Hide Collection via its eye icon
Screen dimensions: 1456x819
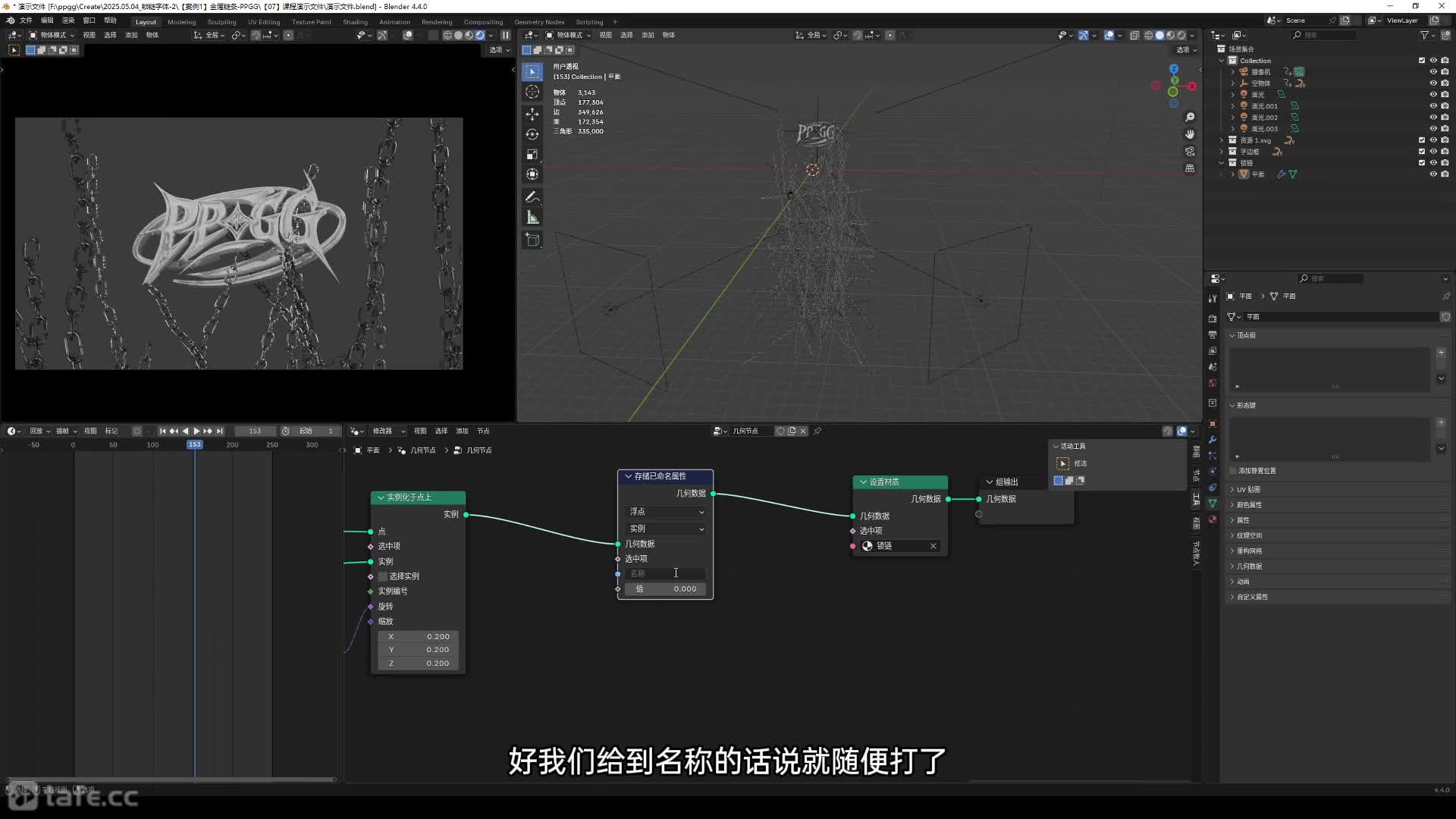pos(1433,61)
